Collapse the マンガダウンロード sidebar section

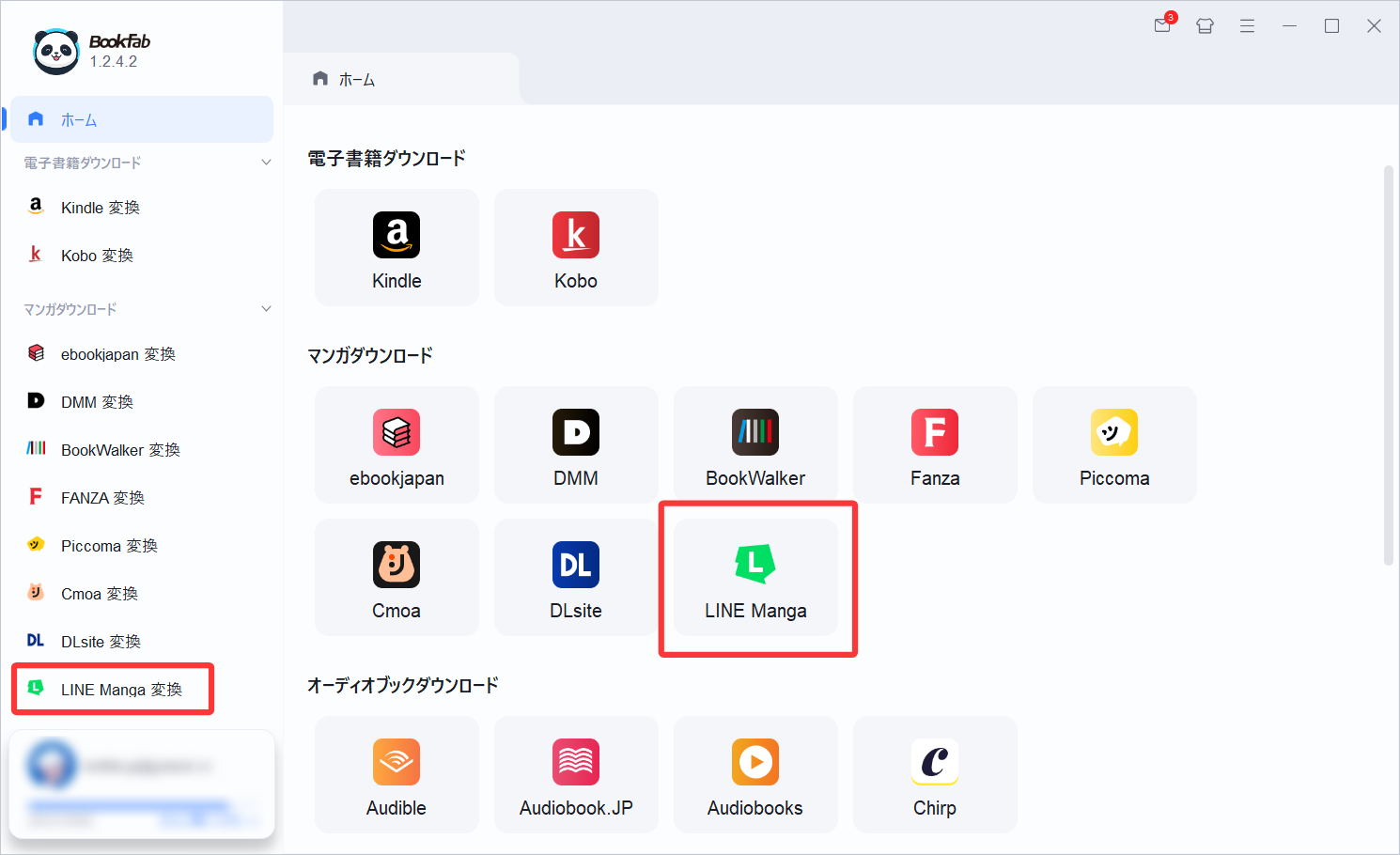266,309
